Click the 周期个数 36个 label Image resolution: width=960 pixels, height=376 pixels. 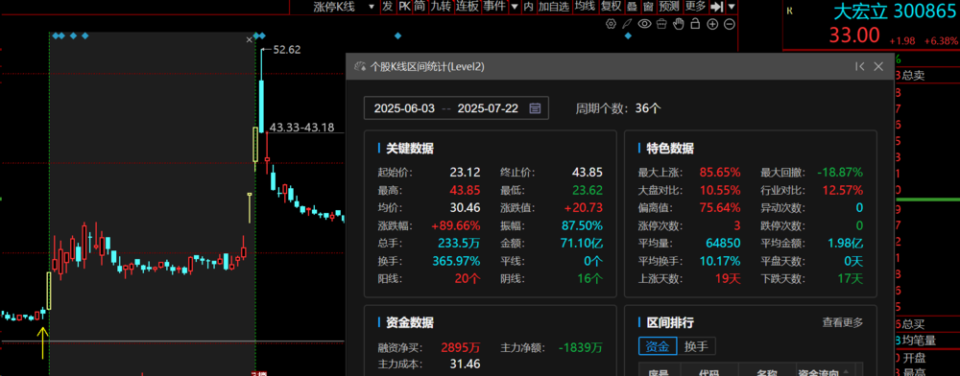click(618, 108)
